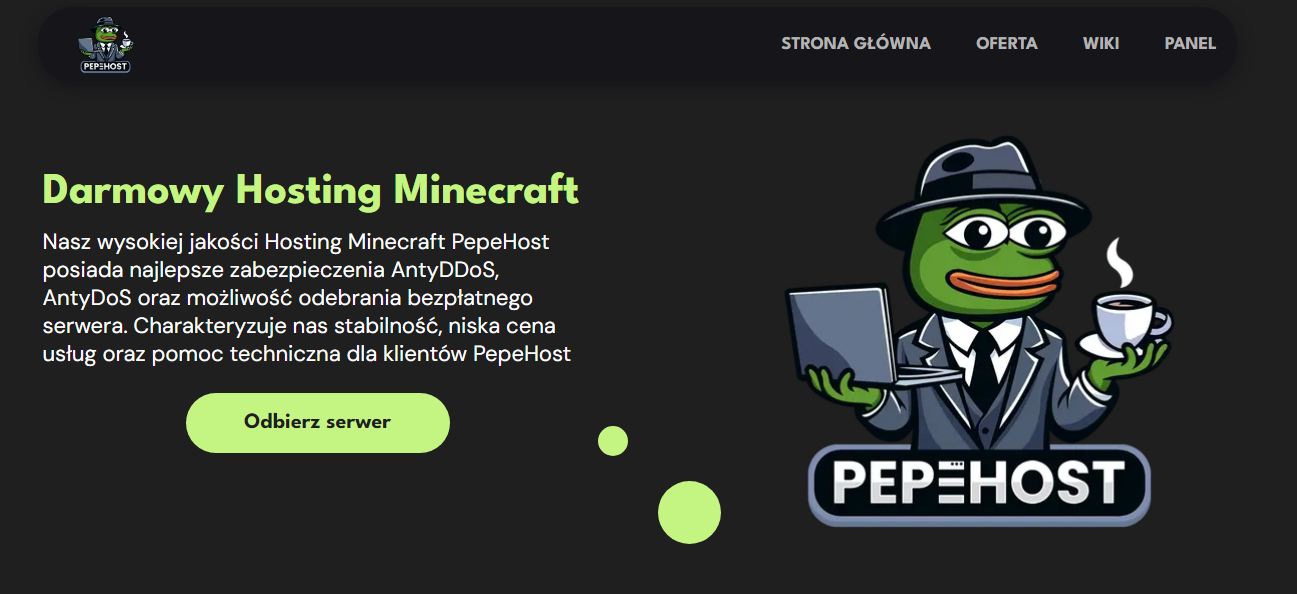Viewport: 1297px width, 594px height.
Task: Click the Darmowy Hosting Minecraft heading
Action: (x=311, y=189)
